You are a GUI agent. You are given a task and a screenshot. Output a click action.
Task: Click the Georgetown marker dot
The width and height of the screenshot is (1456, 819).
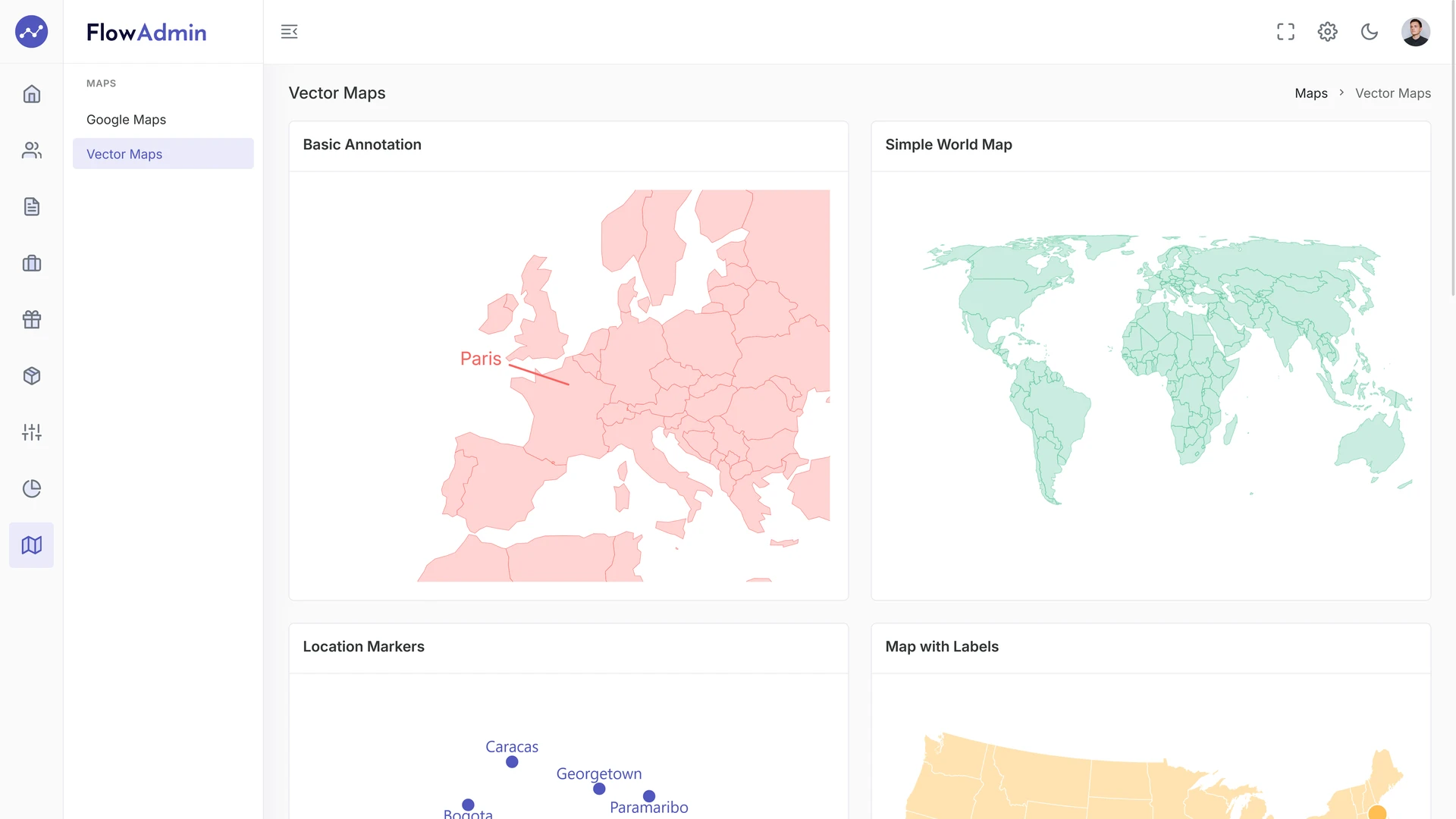point(599,789)
